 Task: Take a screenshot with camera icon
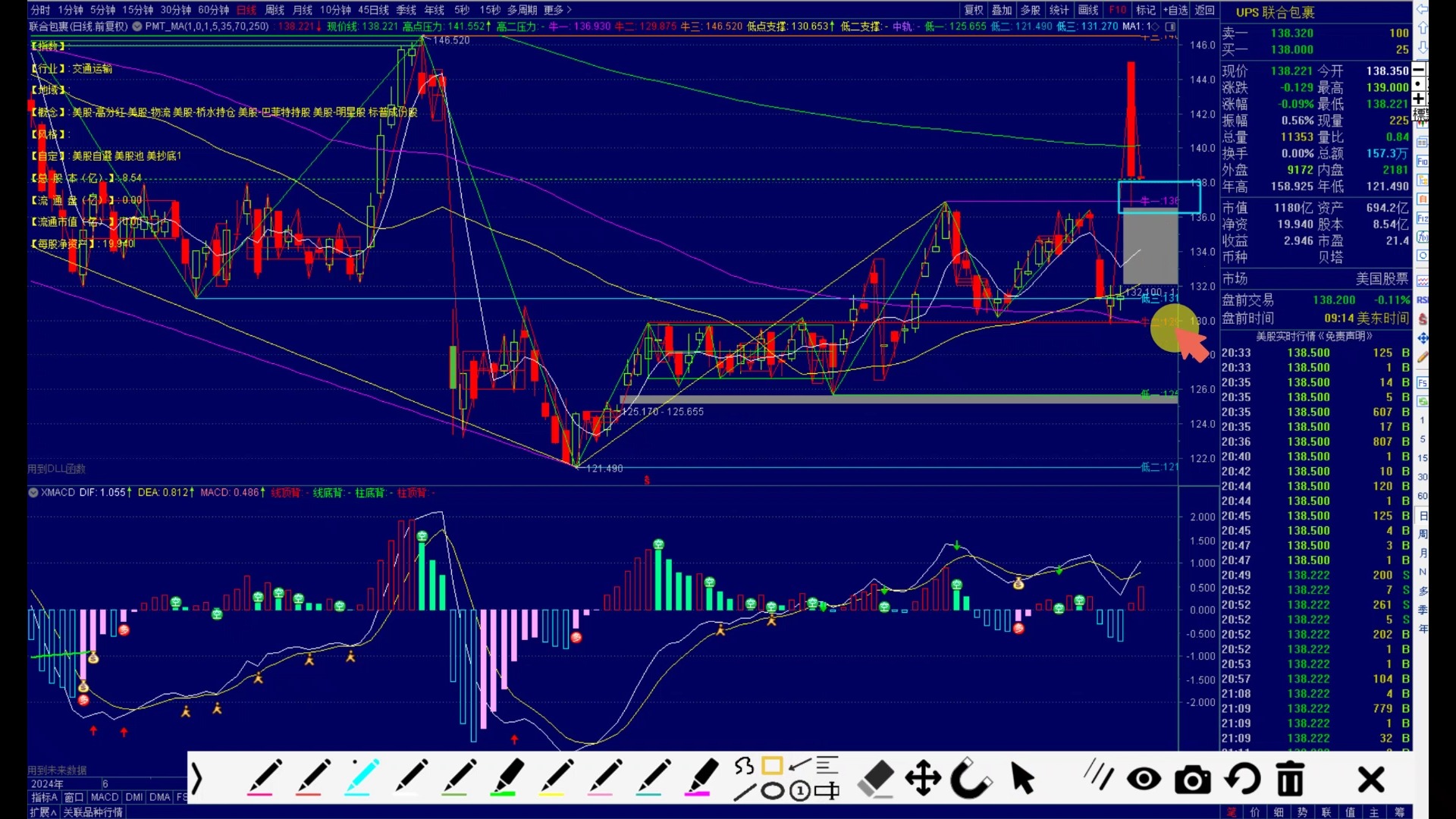[x=1193, y=780]
